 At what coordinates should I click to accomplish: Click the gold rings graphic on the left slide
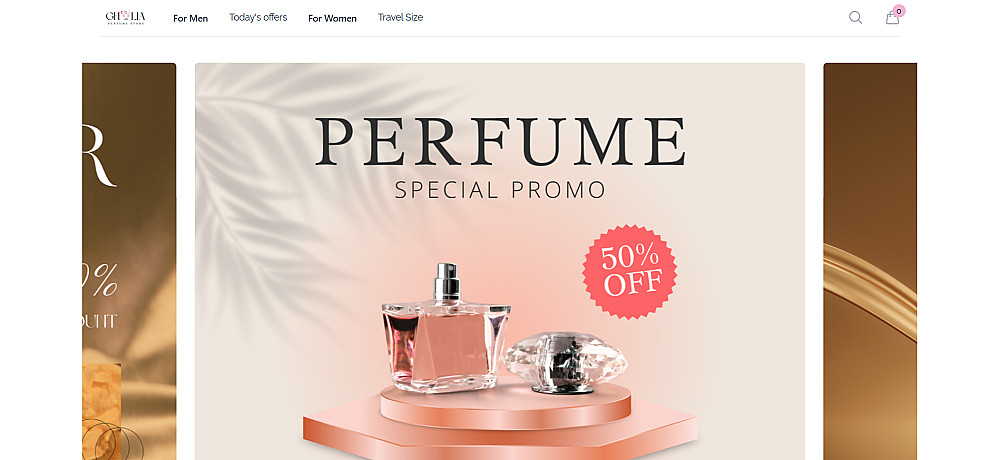[x=108, y=440]
